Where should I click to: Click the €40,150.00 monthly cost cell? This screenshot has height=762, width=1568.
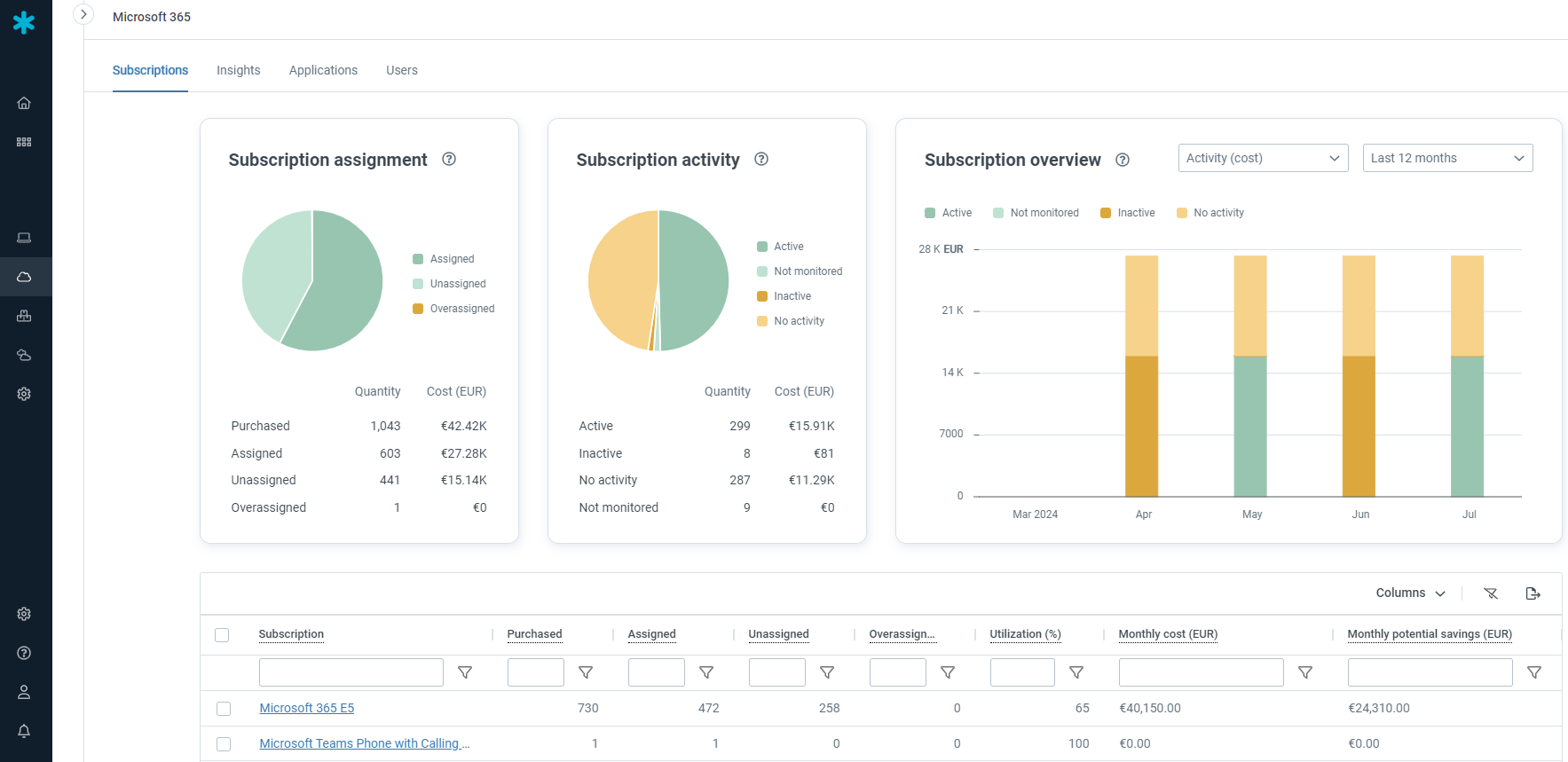click(1150, 708)
